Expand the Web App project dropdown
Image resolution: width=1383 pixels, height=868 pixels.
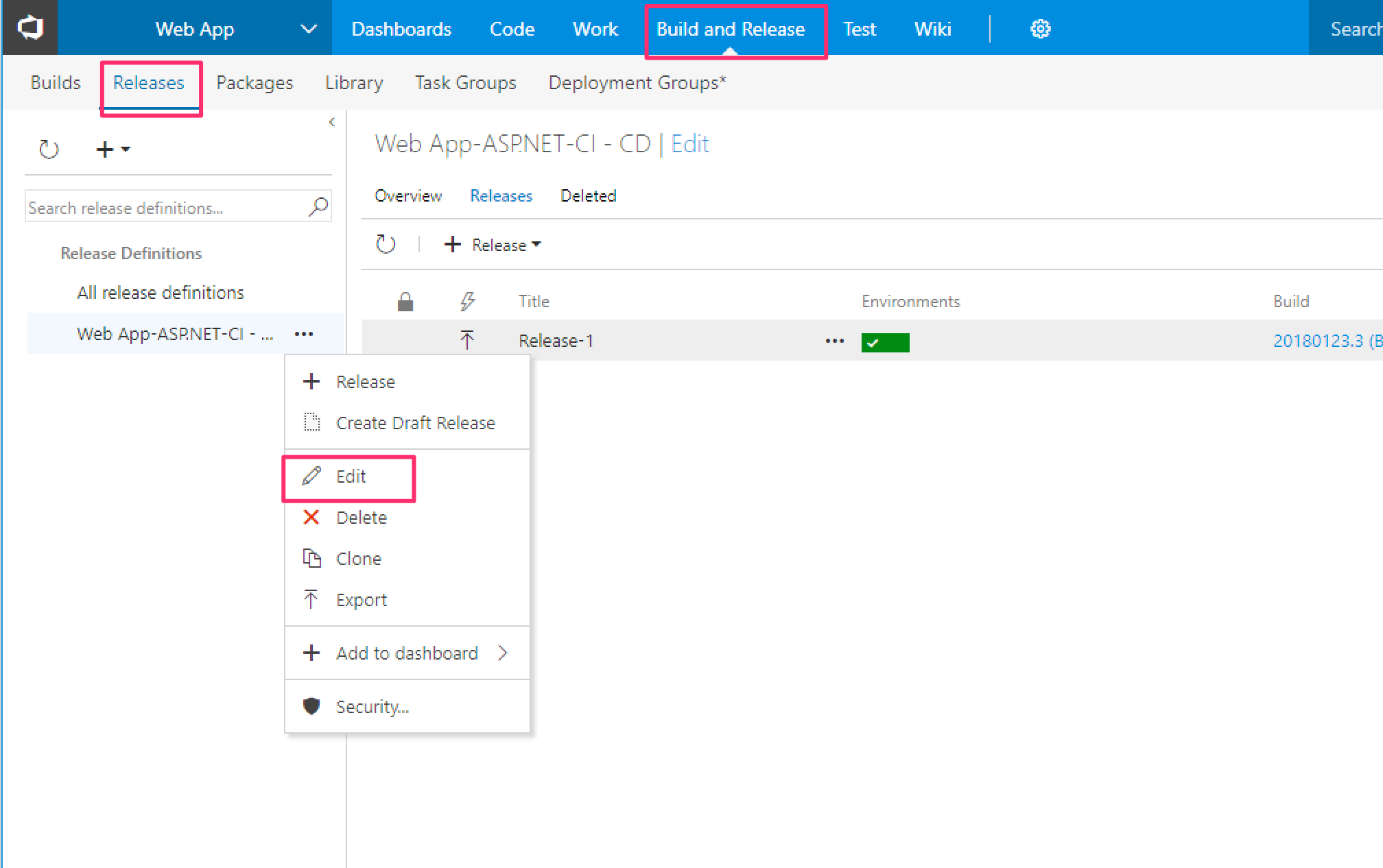pyautogui.click(x=309, y=29)
